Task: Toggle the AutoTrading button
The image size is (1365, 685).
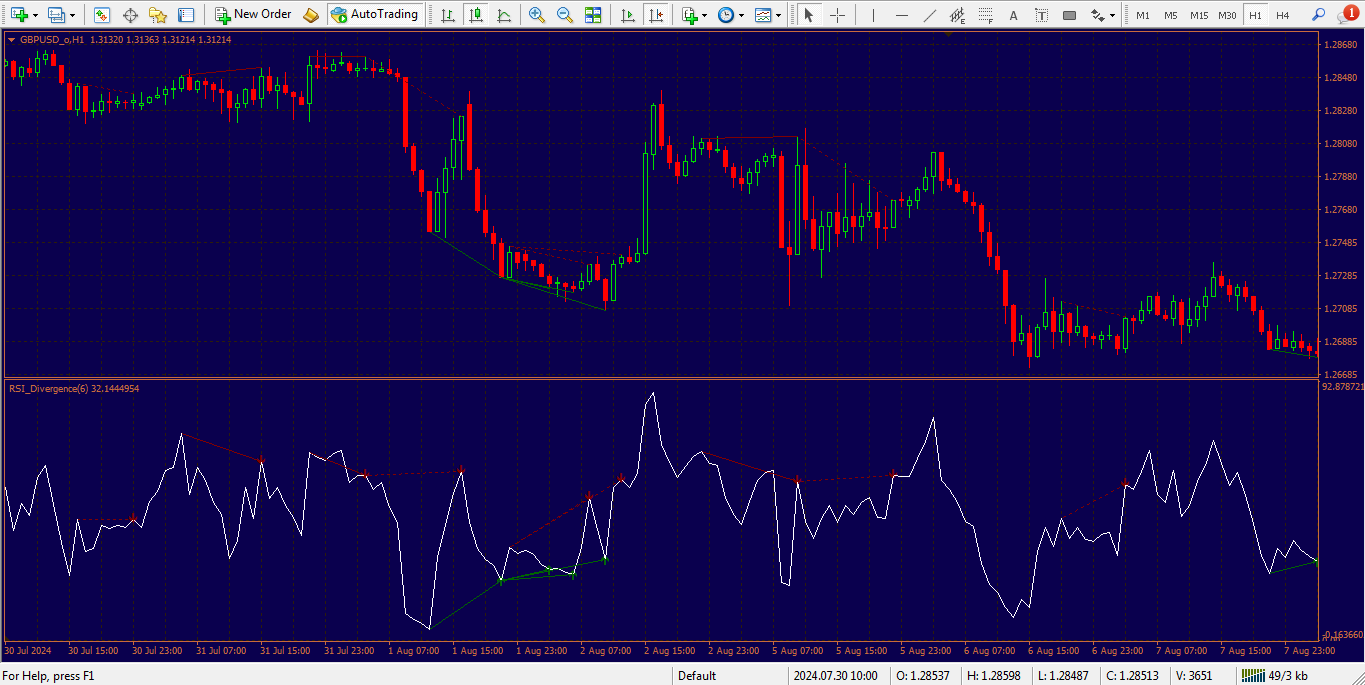Action: coord(374,14)
